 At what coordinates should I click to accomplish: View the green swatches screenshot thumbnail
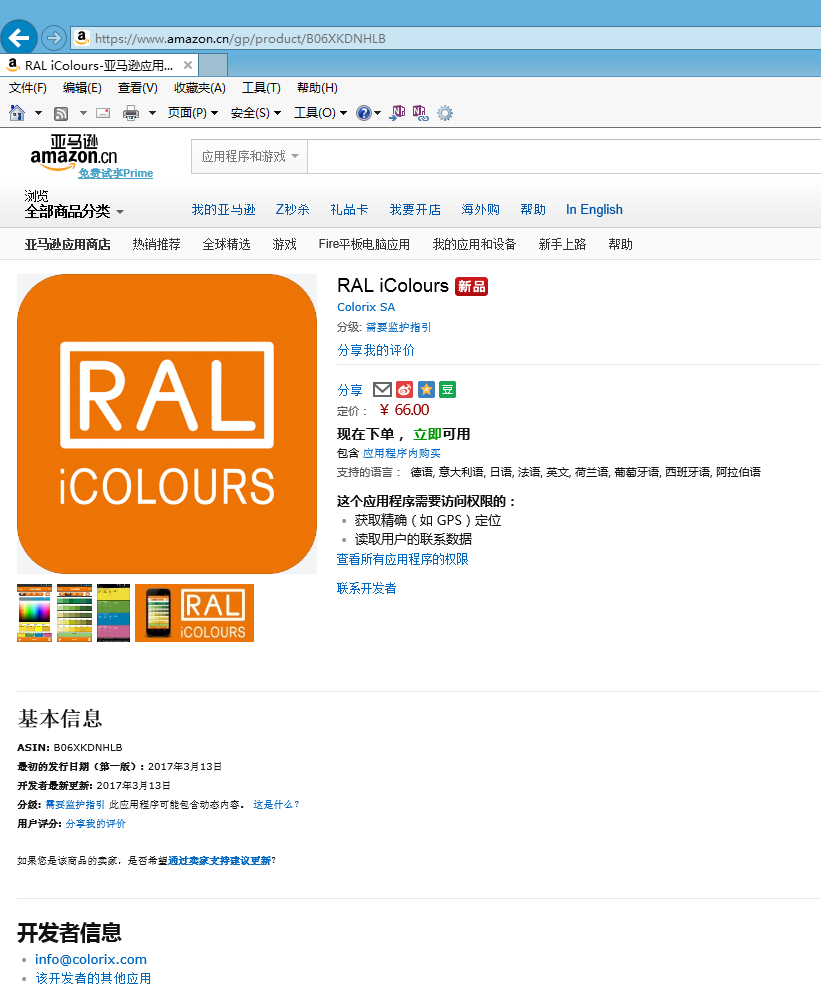point(74,613)
